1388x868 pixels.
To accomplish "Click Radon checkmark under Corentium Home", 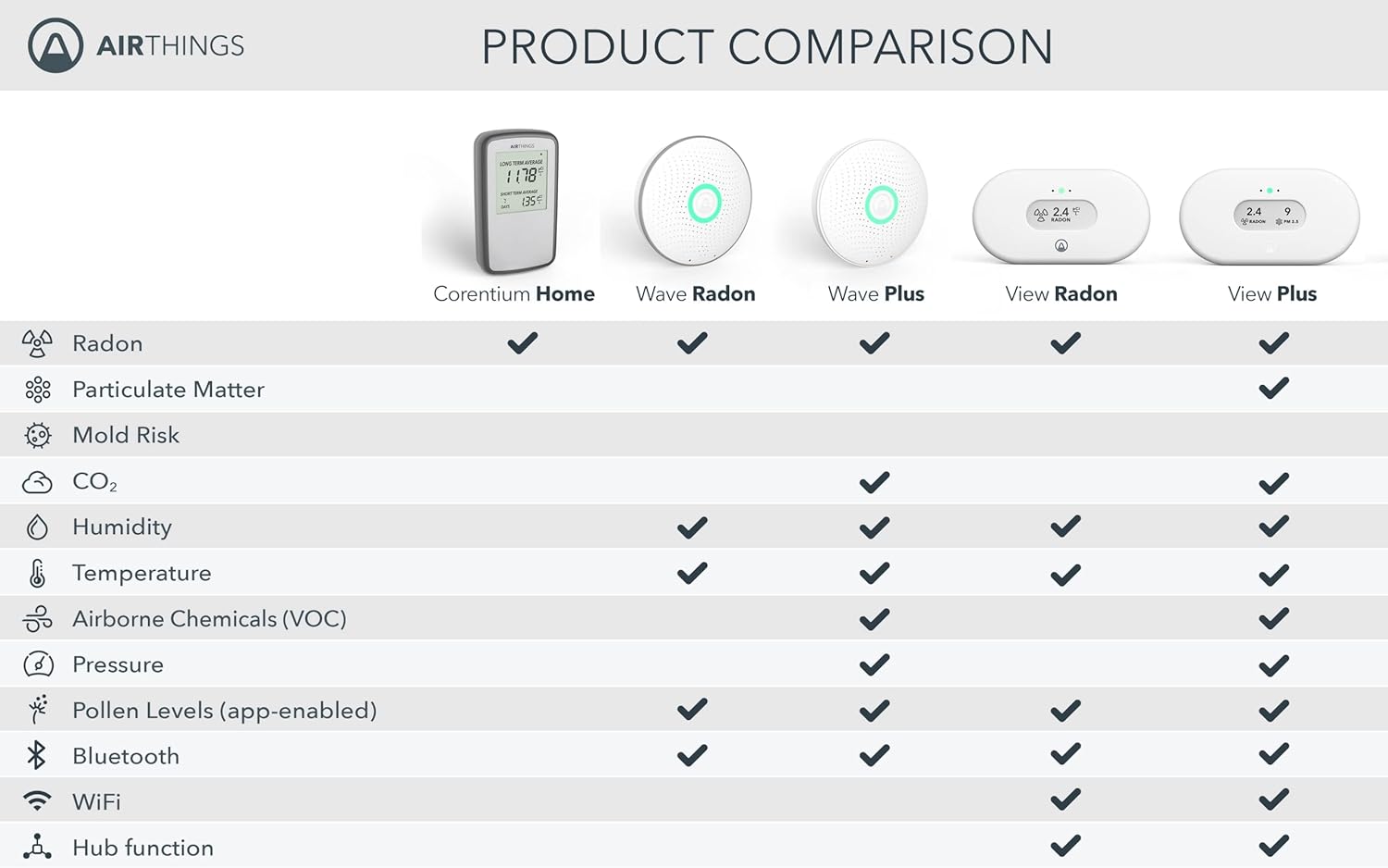I will tap(522, 343).
